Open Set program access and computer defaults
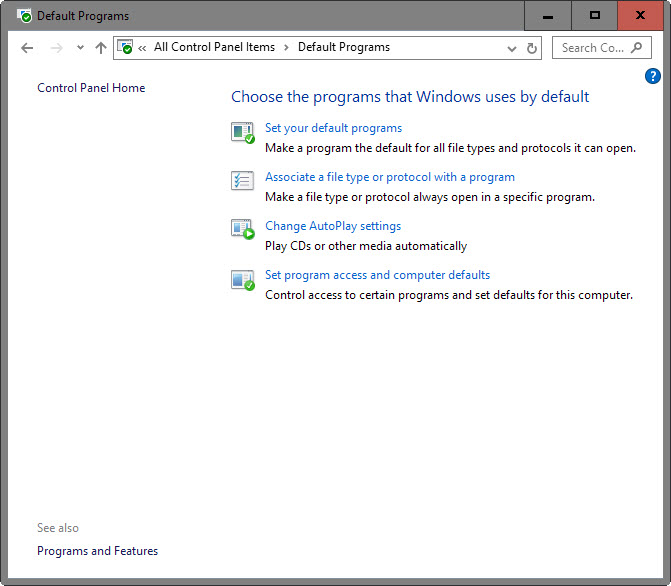Image resolution: width=671 pixels, height=586 pixels. (377, 275)
